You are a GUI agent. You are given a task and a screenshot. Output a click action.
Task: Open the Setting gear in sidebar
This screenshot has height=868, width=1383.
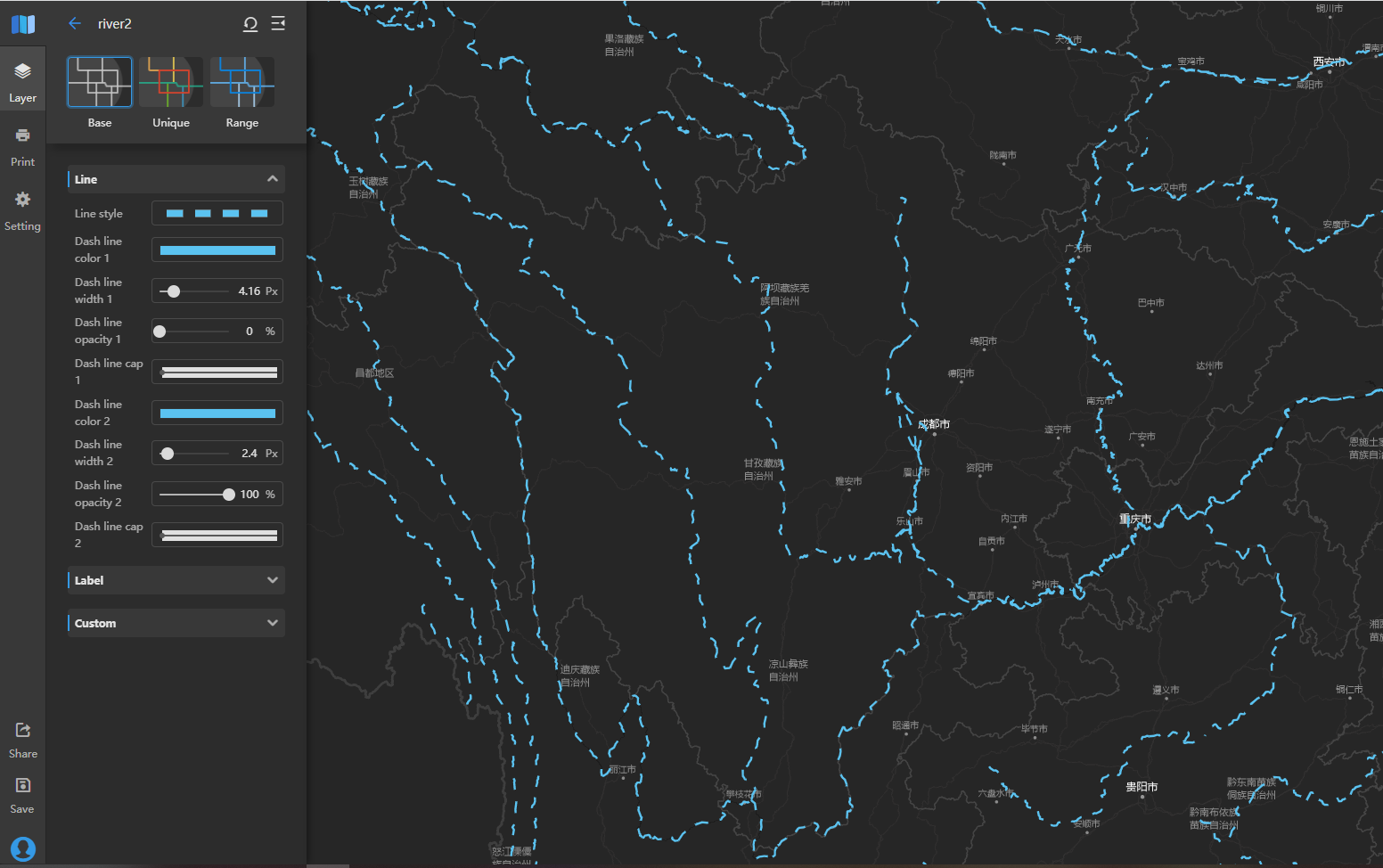(23, 210)
